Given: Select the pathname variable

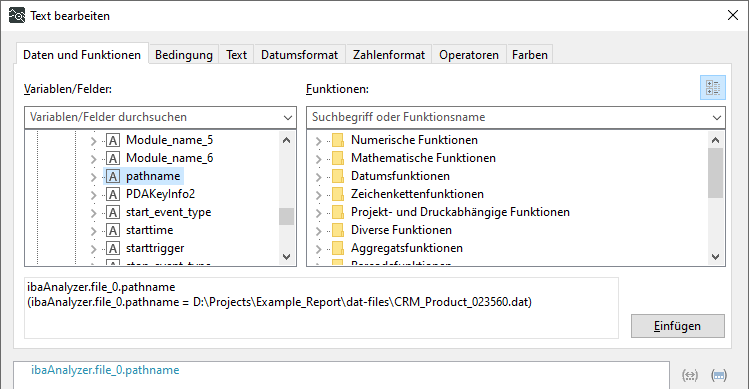Looking at the screenshot, I should [153, 176].
